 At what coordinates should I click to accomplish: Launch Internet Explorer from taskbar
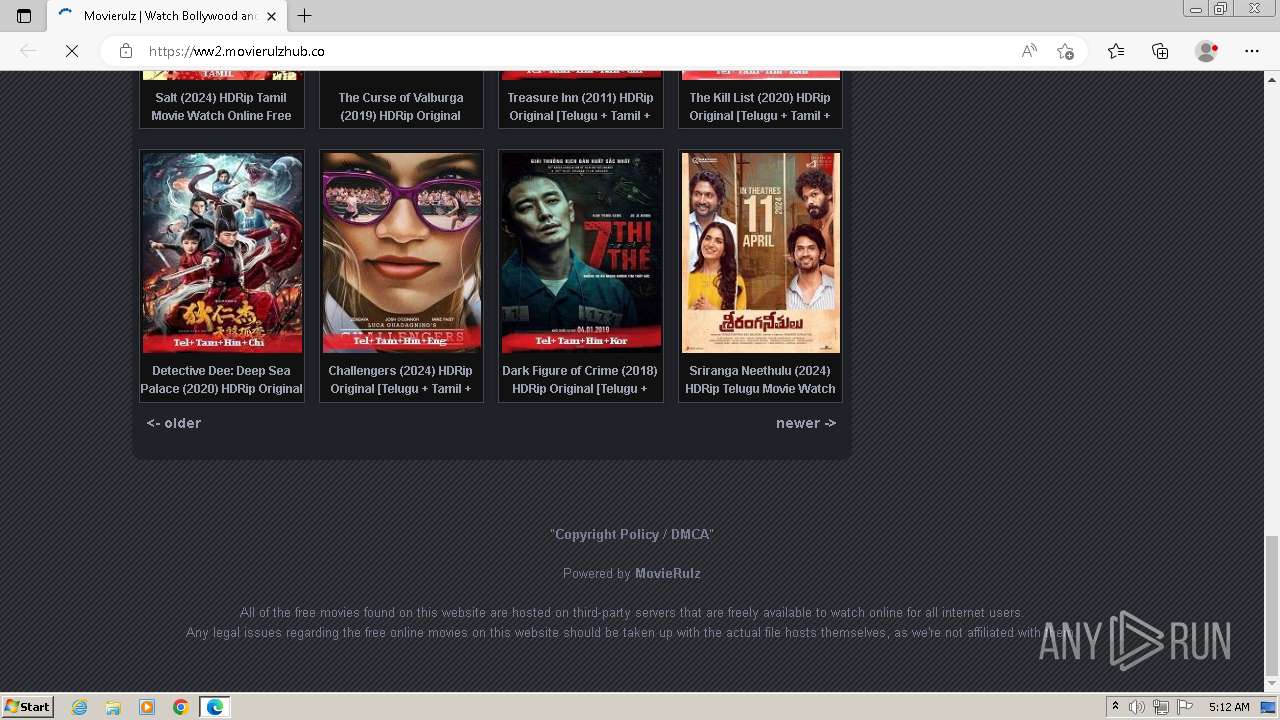[x=80, y=707]
